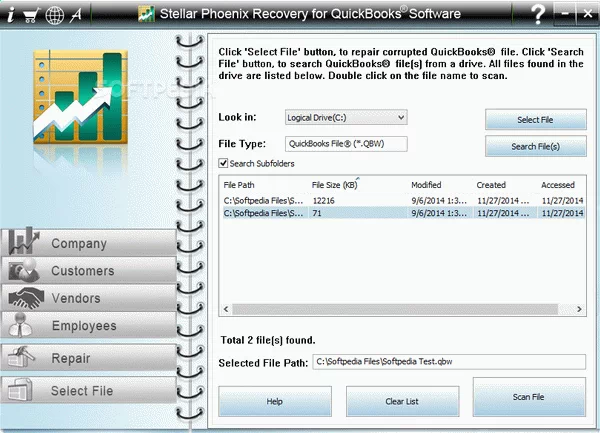Switch to the Select File sidebar tab
This screenshot has width=600, height=433.
point(82,391)
